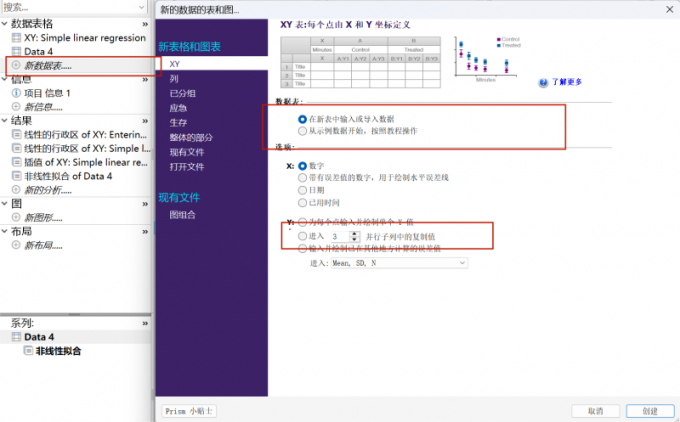Click the results icon beside 插值 of XY: Simple linear re...
Screen dimensions: 680x422
(x=16, y=162)
